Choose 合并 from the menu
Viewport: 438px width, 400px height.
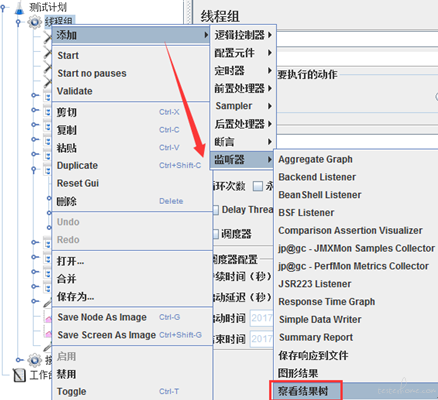(x=132, y=279)
